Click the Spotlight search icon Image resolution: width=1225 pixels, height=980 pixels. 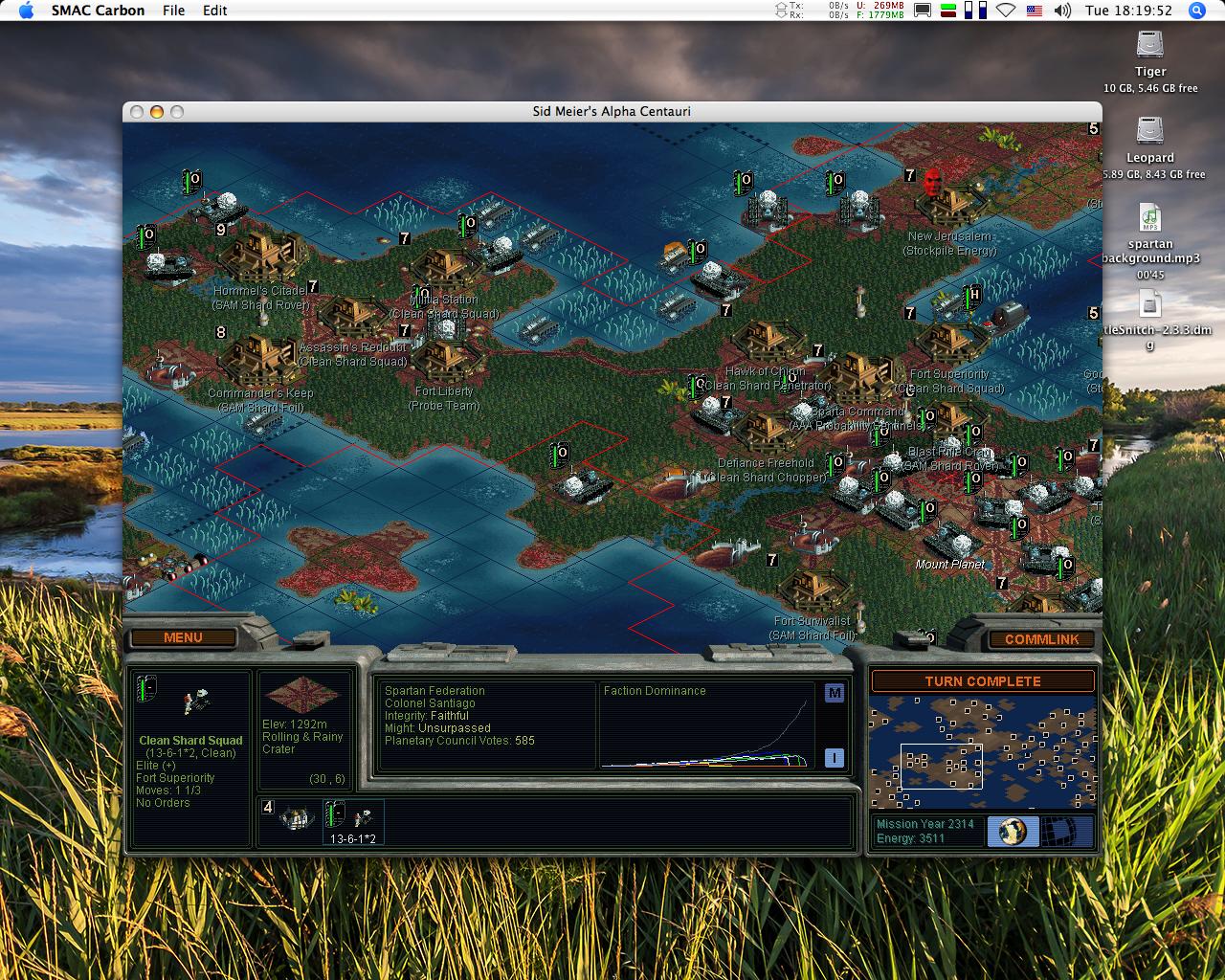click(x=1196, y=11)
